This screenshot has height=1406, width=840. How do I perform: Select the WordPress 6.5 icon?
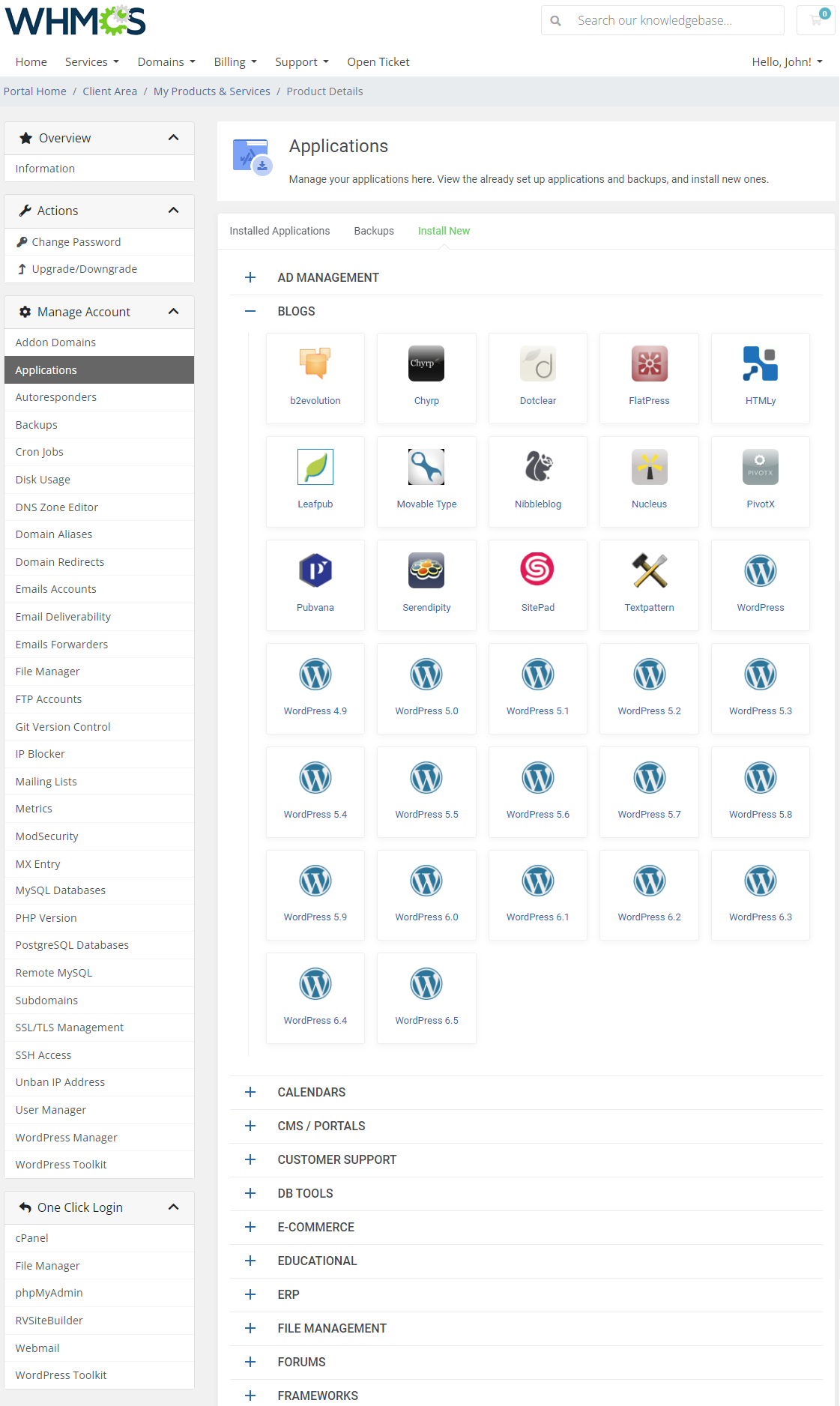pyautogui.click(x=426, y=984)
